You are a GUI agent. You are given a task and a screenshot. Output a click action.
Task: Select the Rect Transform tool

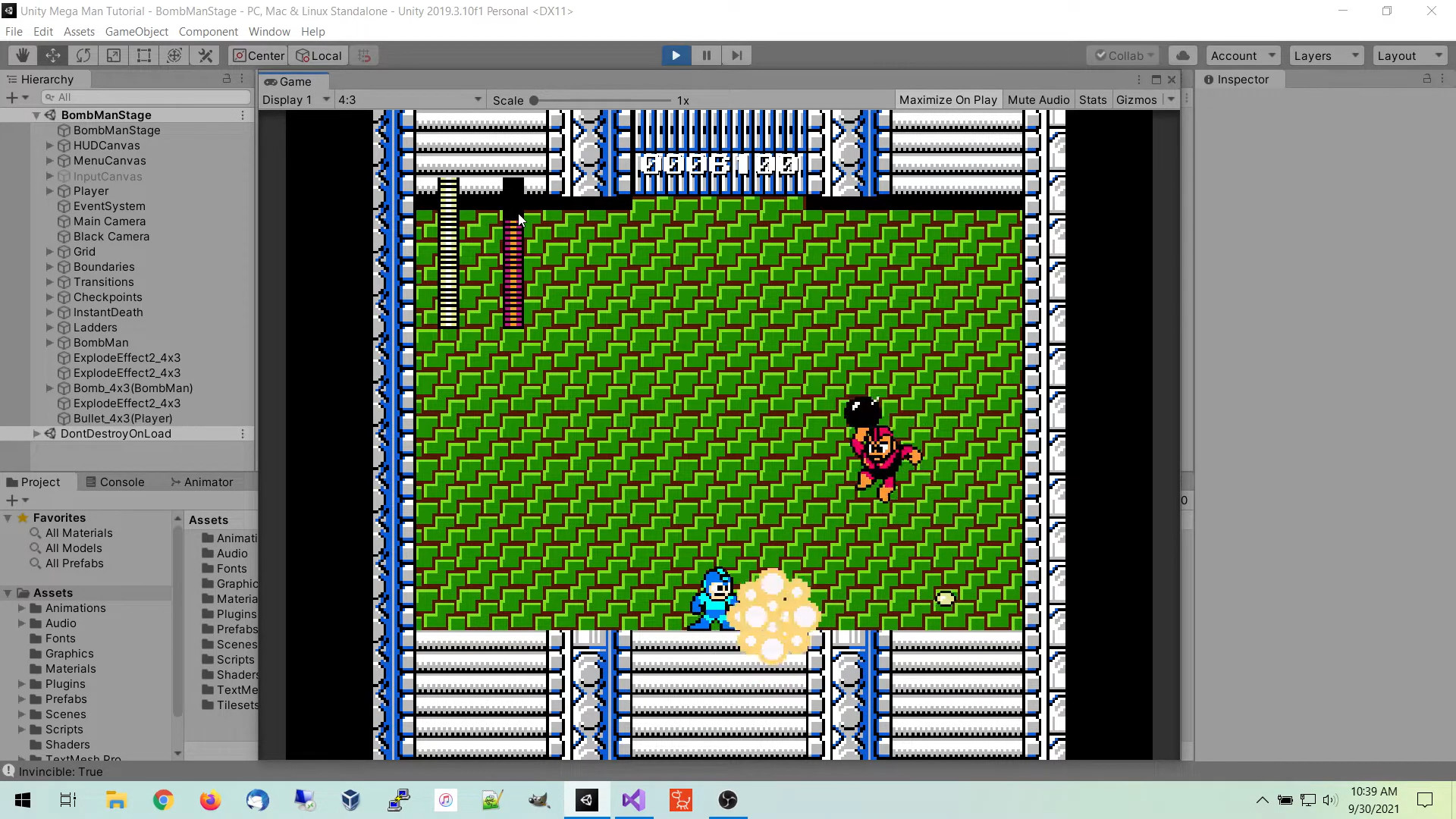click(x=144, y=55)
